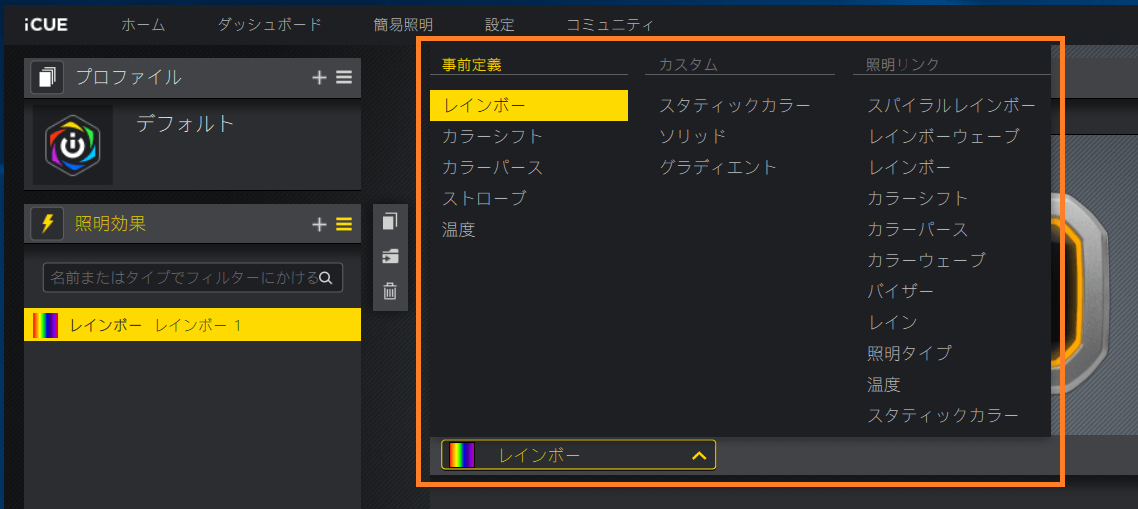Pick the ストローブ predefined effect
The height and width of the screenshot is (509, 1138).
click(x=483, y=198)
